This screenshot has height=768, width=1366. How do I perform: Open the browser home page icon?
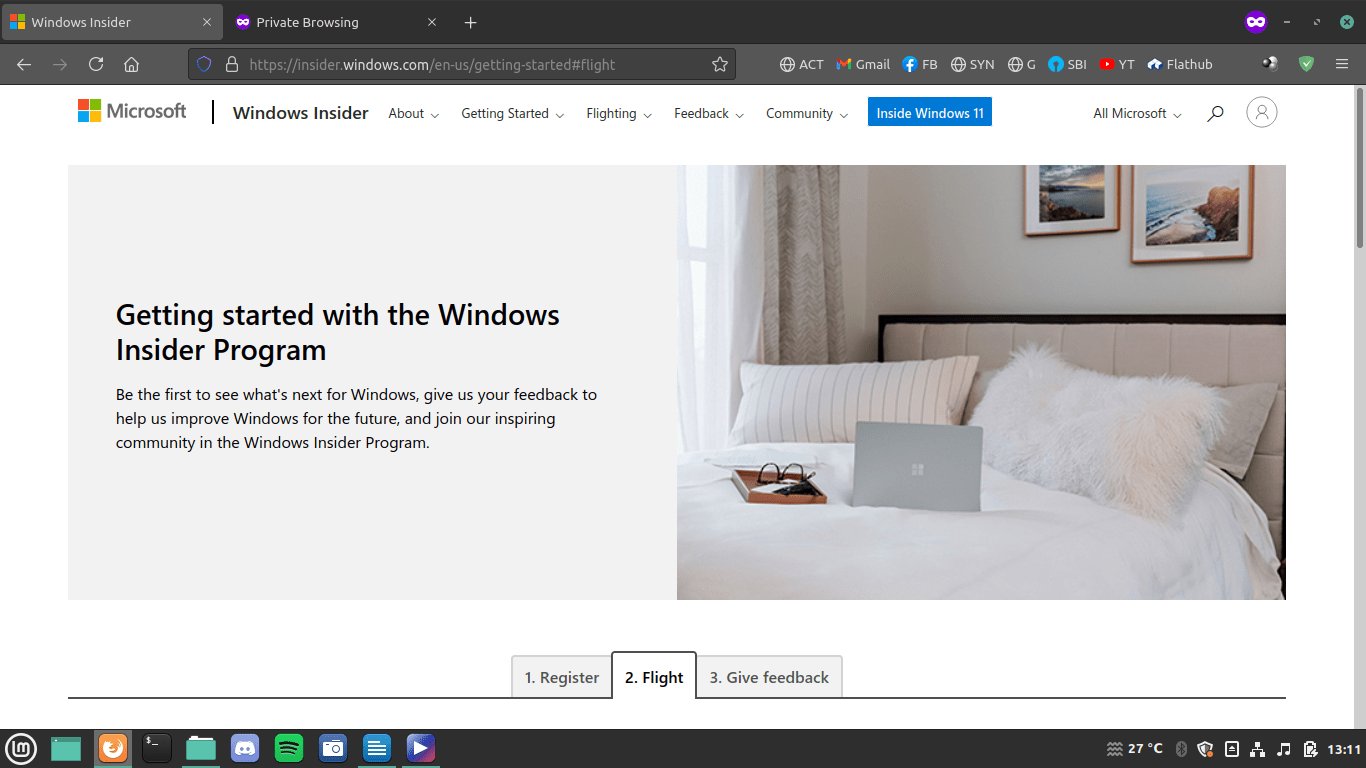(x=131, y=64)
